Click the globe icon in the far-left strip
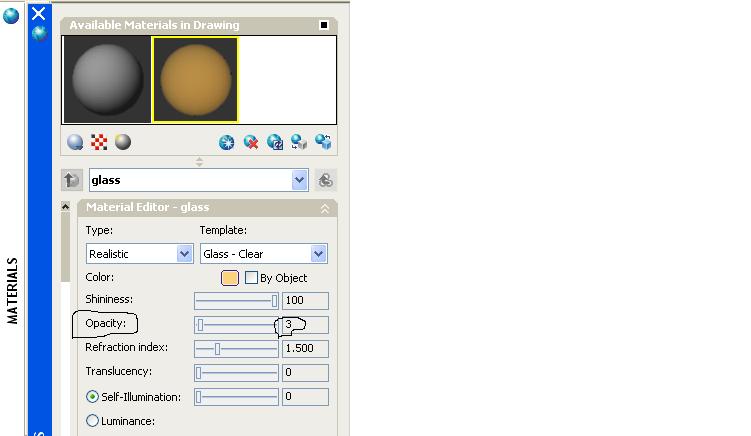Viewport: 751px width, 436px height. (11, 15)
